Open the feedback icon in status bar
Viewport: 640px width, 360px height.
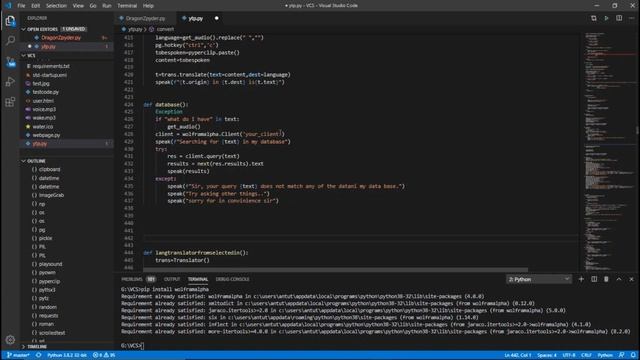pyautogui.click(x=621, y=355)
